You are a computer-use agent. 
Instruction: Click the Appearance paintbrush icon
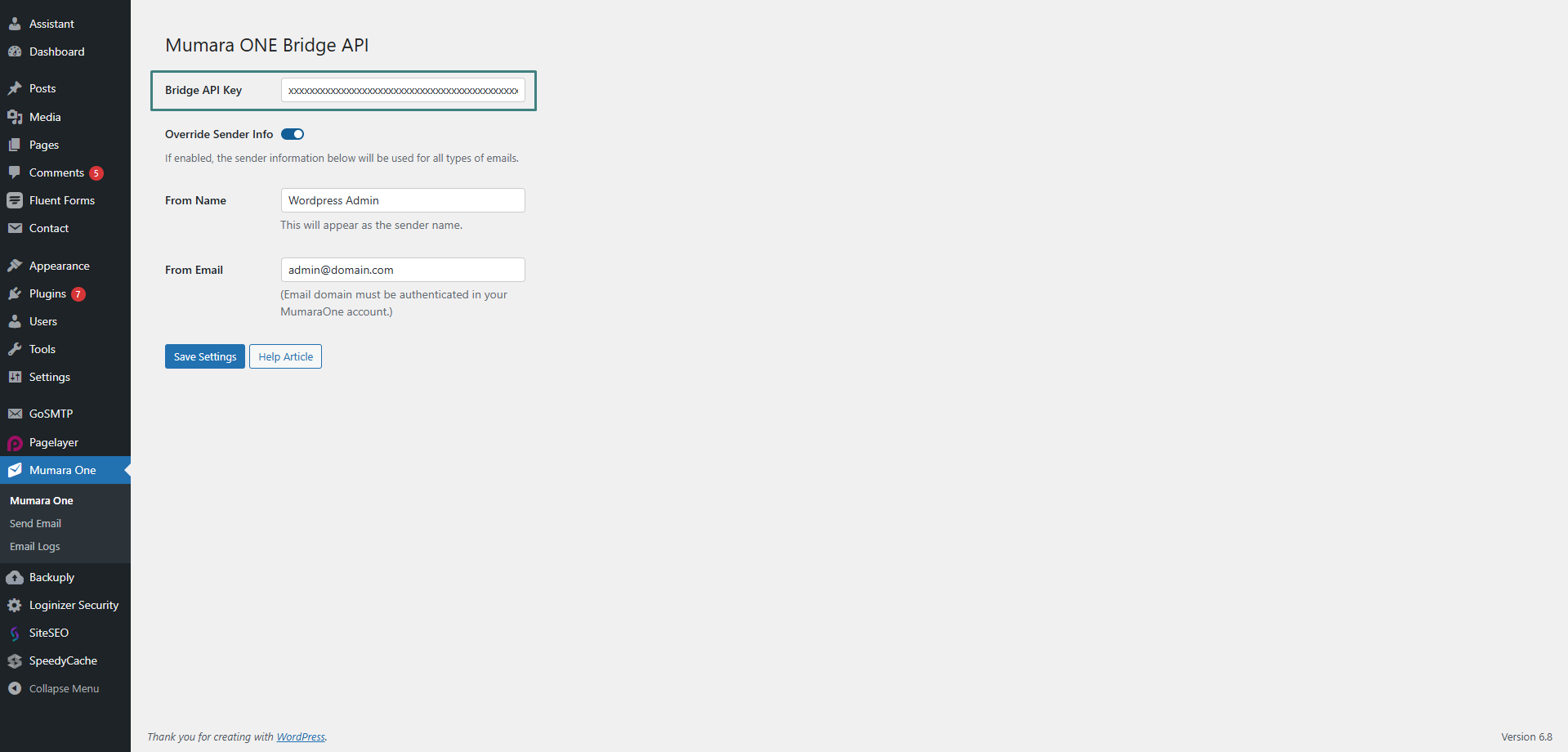click(x=15, y=266)
